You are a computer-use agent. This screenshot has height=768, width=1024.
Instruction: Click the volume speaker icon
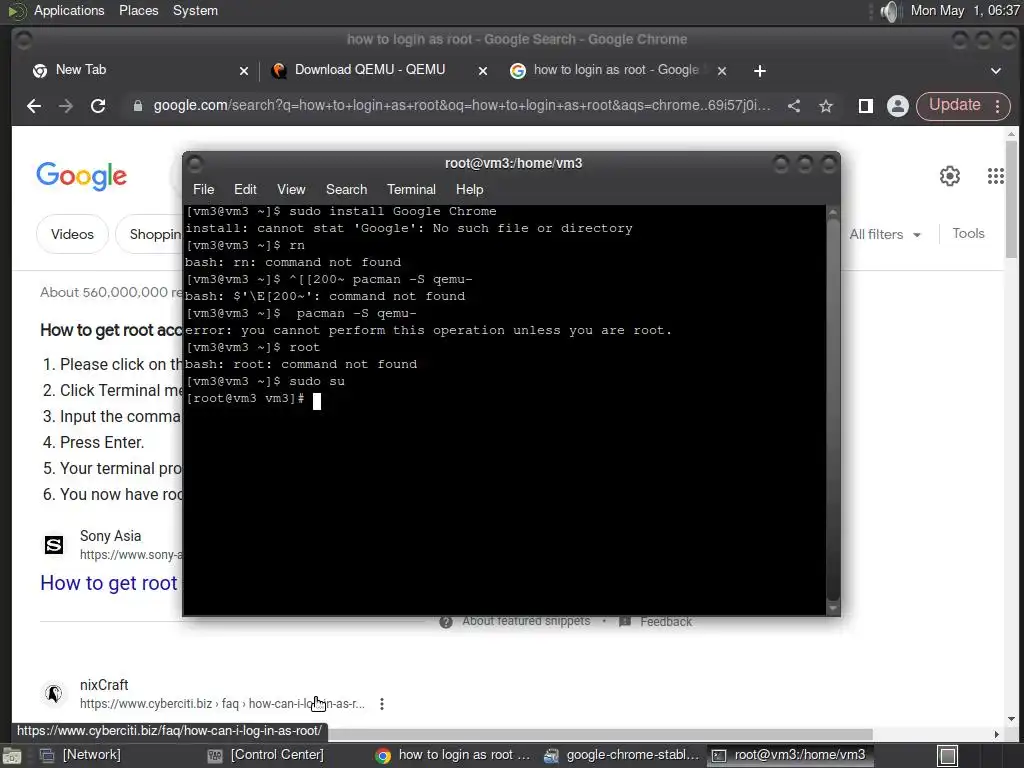889,11
